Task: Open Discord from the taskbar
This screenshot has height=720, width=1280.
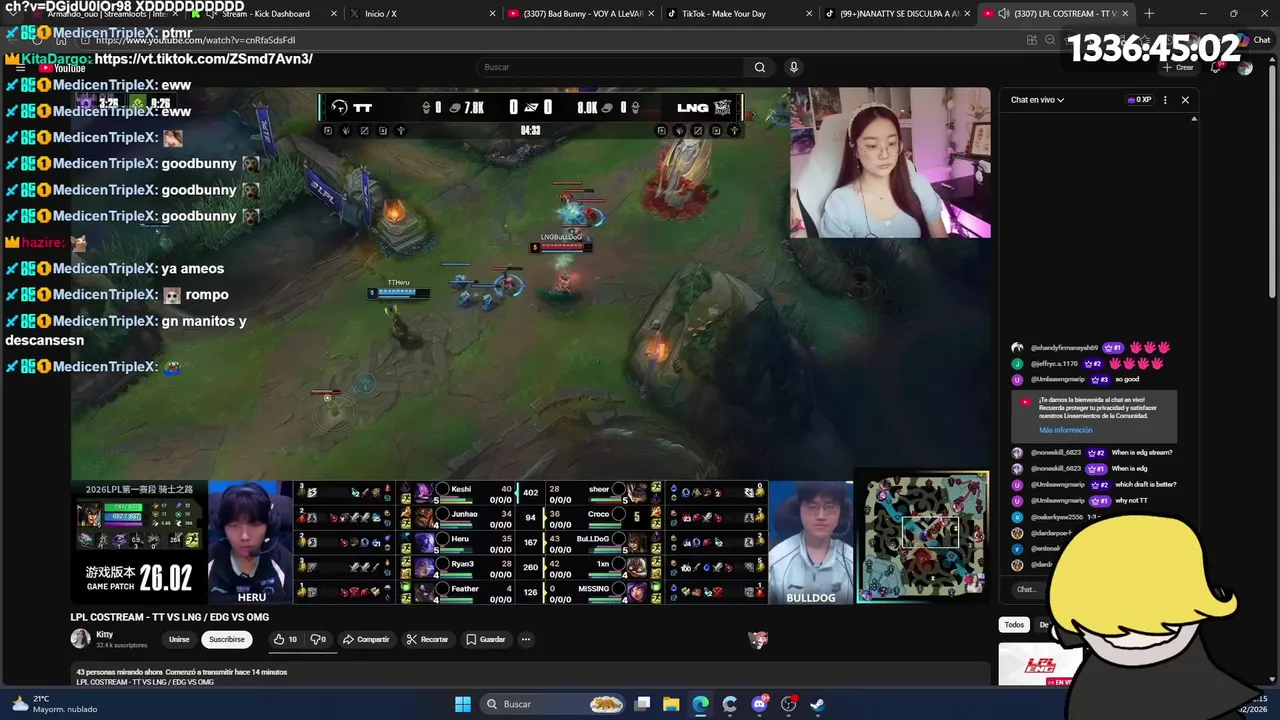Action: tap(759, 704)
